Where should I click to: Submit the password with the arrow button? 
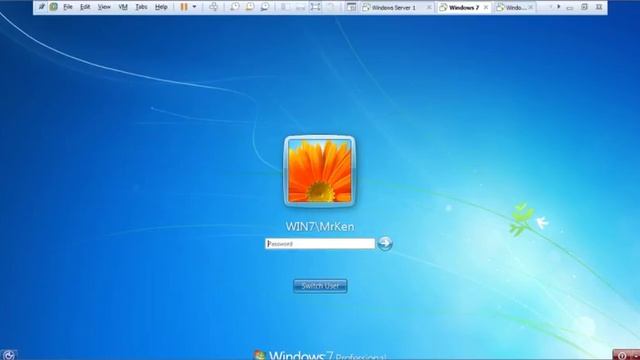coord(384,243)
